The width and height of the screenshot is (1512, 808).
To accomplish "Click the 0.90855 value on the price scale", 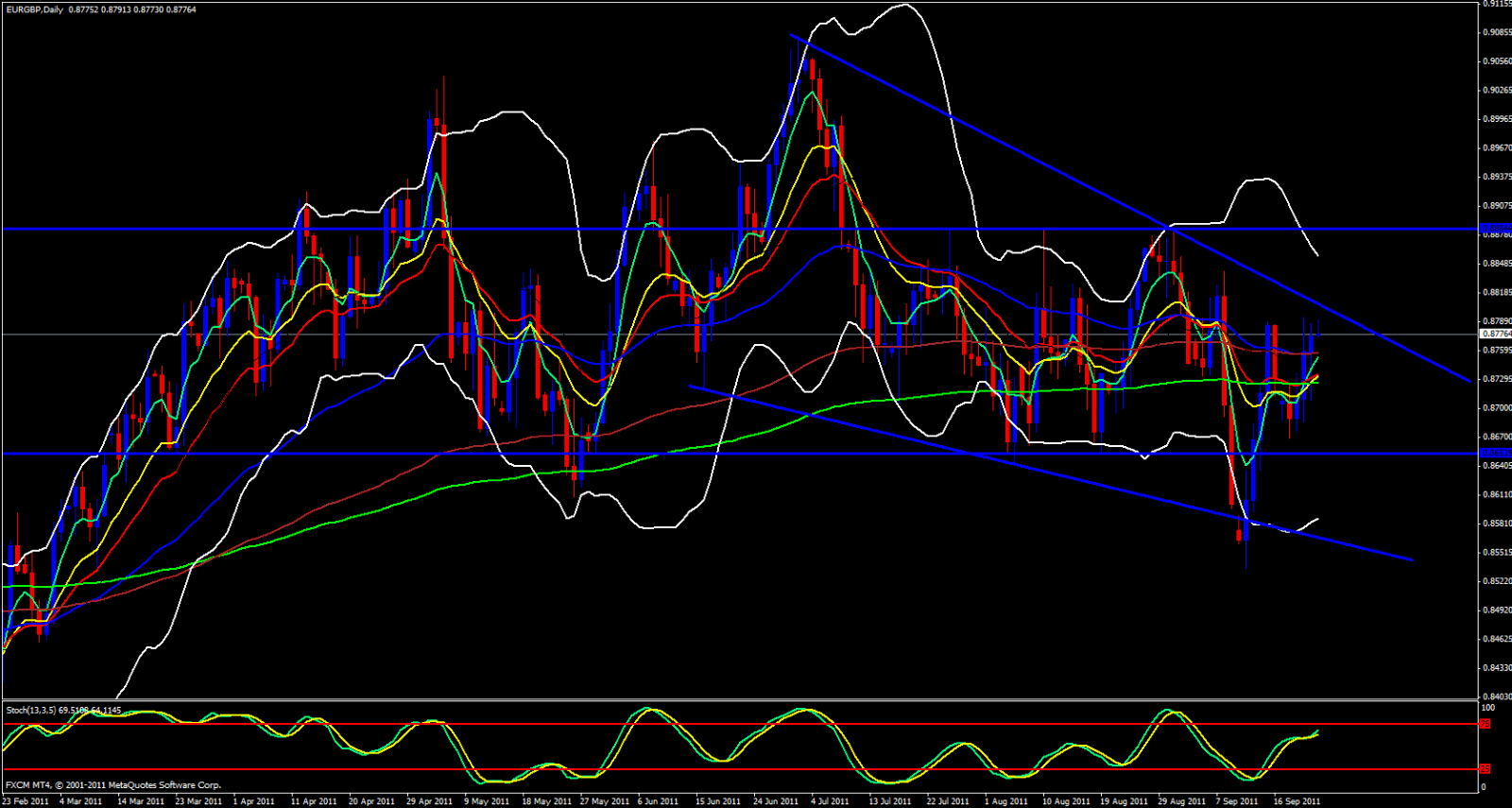I will coord(1497,32).
